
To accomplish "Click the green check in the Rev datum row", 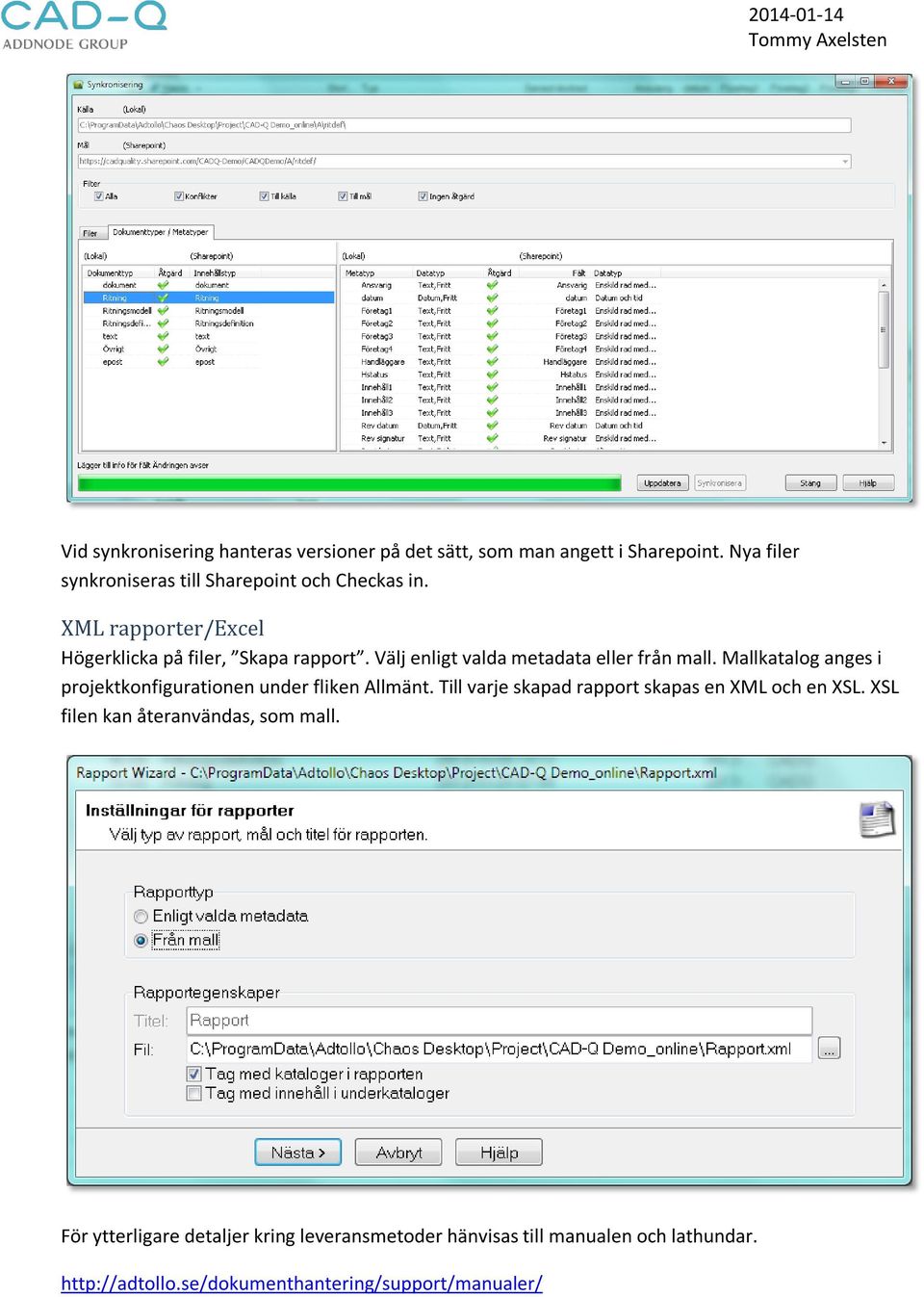I will pos(492,426).
